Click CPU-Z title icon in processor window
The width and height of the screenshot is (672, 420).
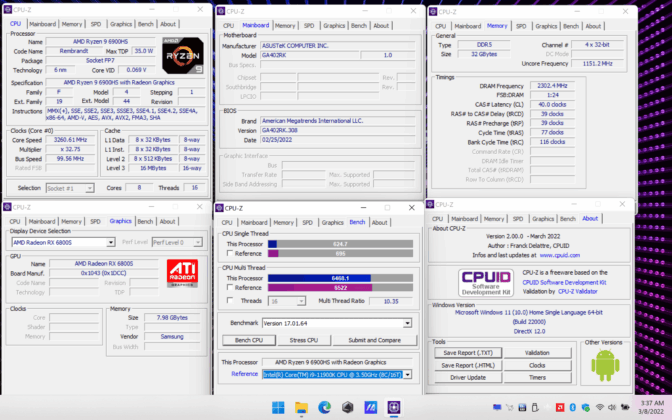(7, 9)
